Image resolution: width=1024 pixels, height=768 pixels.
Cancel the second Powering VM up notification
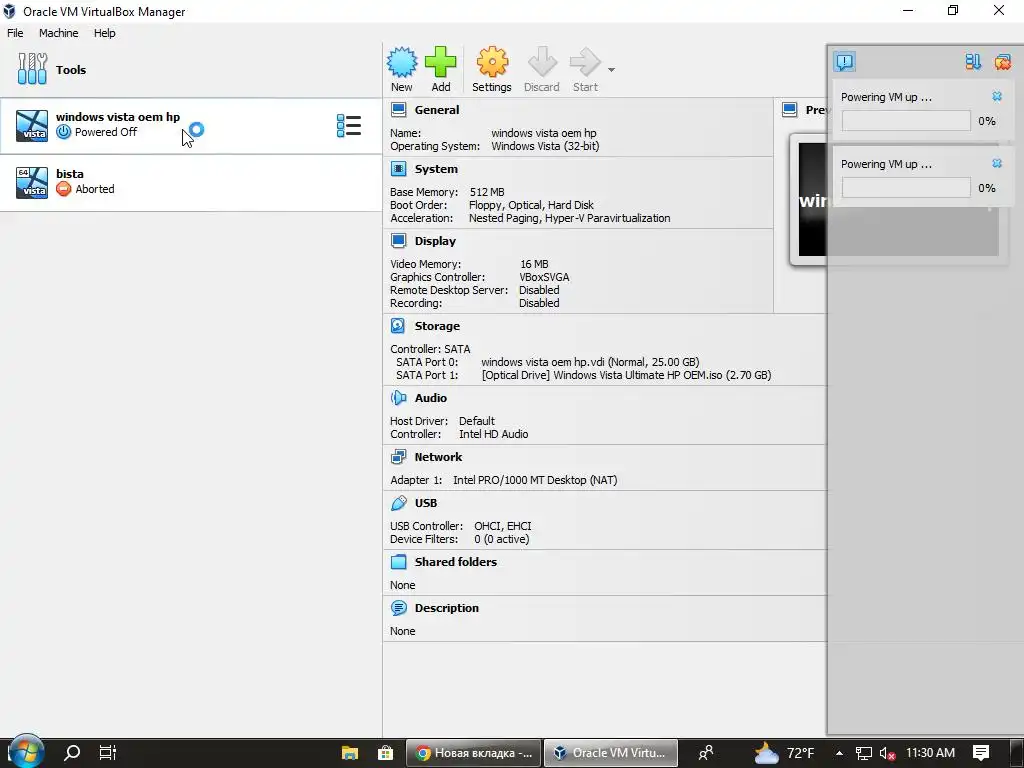pos(997,163)
